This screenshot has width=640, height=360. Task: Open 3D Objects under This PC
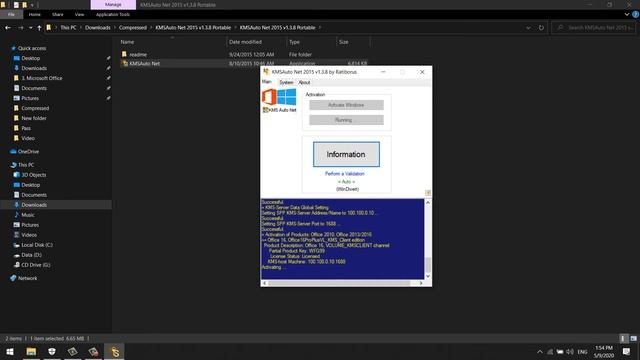[x=33, y=175]
